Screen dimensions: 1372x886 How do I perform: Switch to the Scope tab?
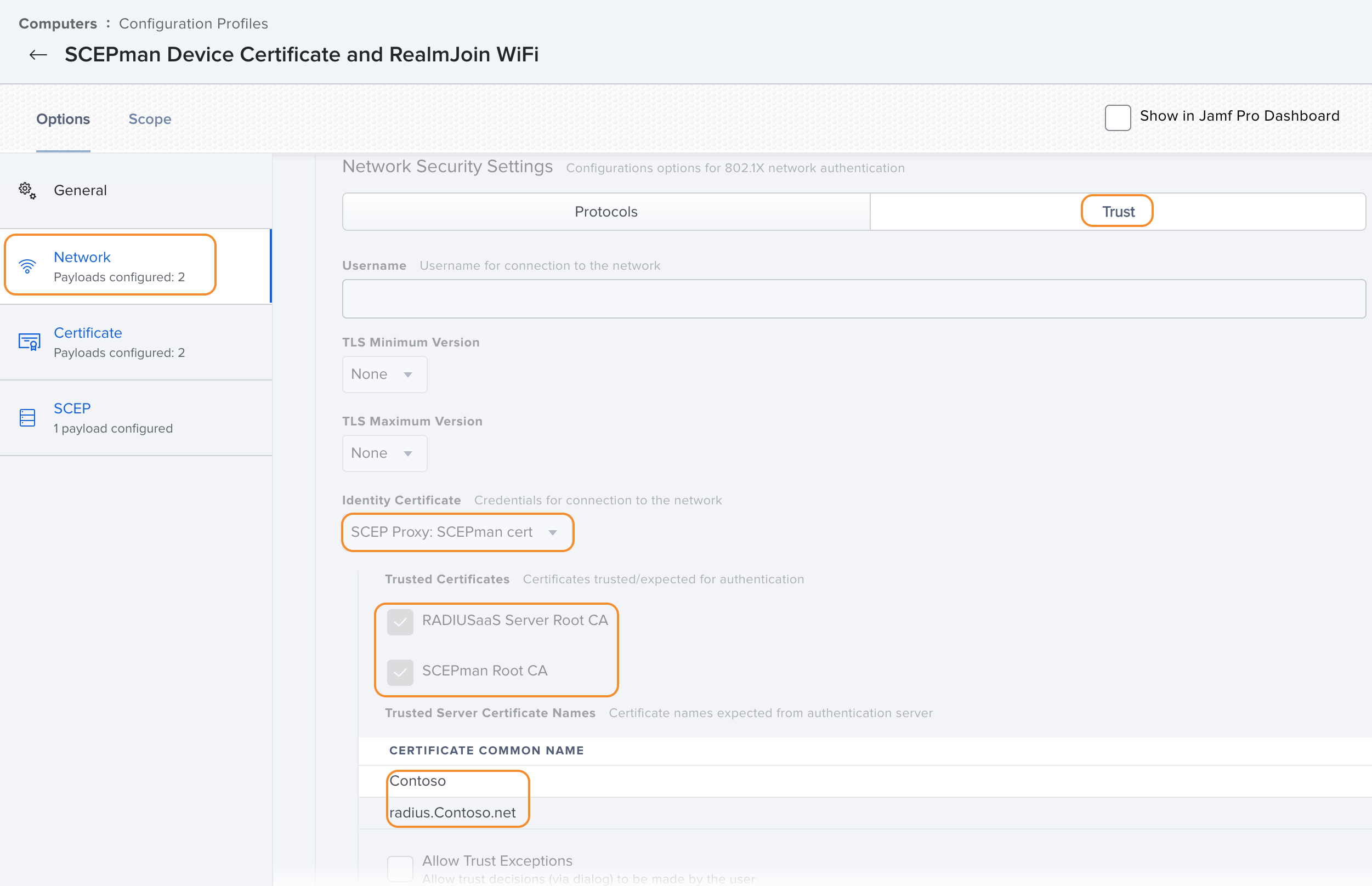[x=150, y=119]
